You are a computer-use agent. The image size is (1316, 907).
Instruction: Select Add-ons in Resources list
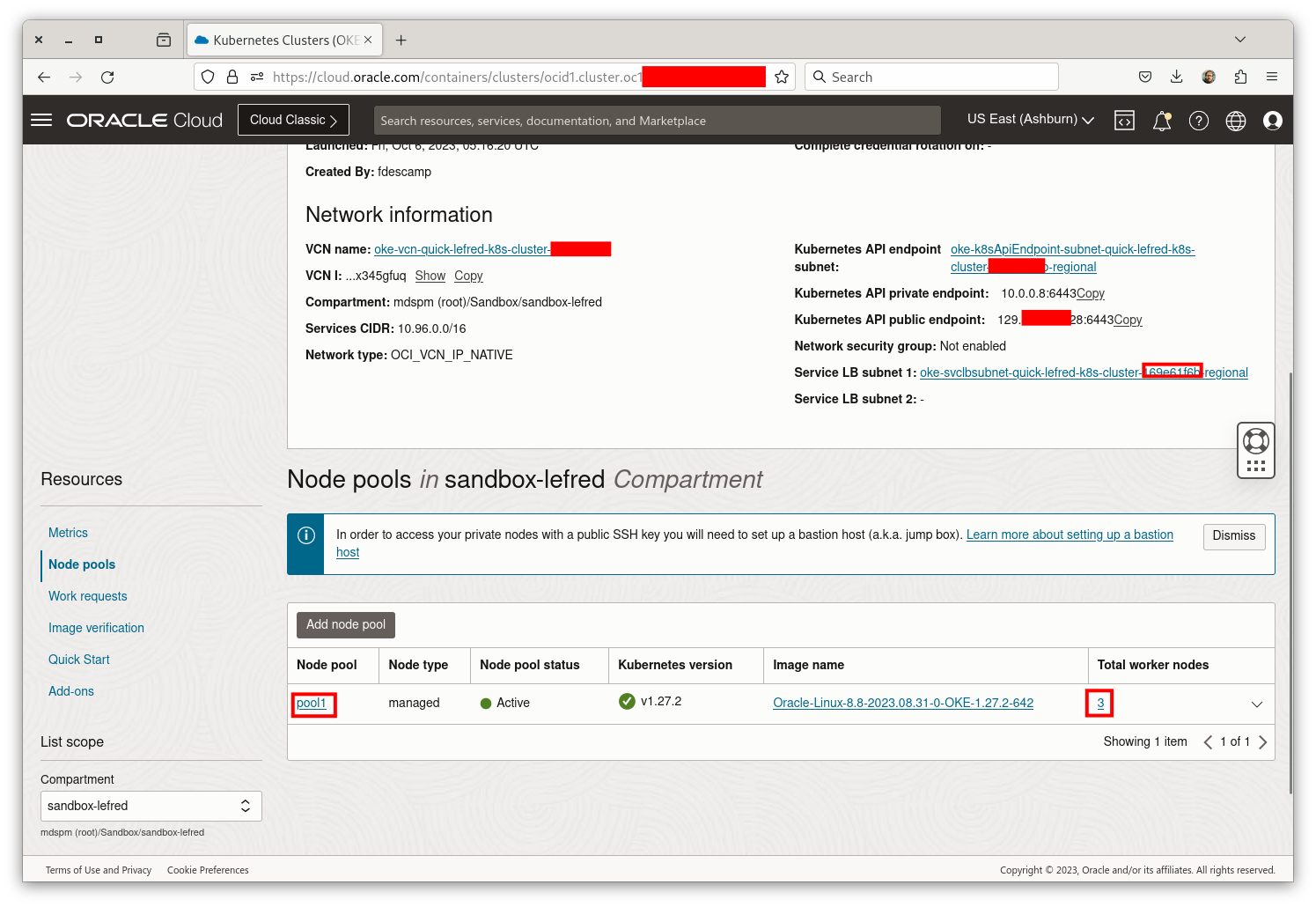click(x=71, y=691)
